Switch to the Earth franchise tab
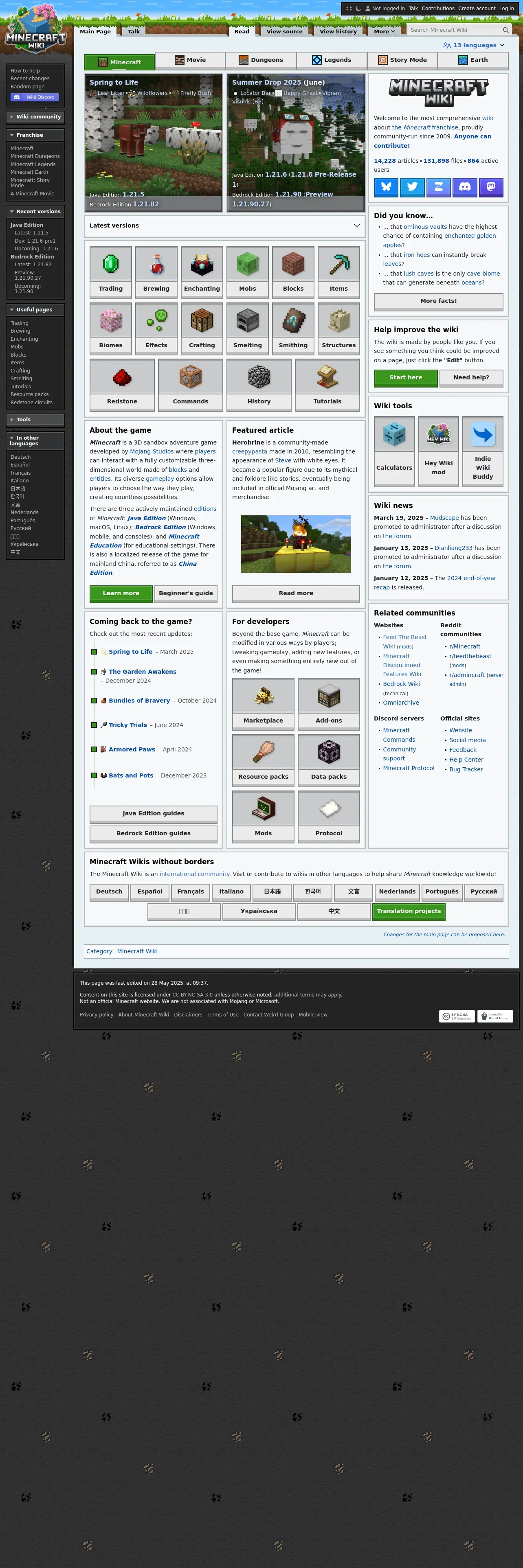 473,60
